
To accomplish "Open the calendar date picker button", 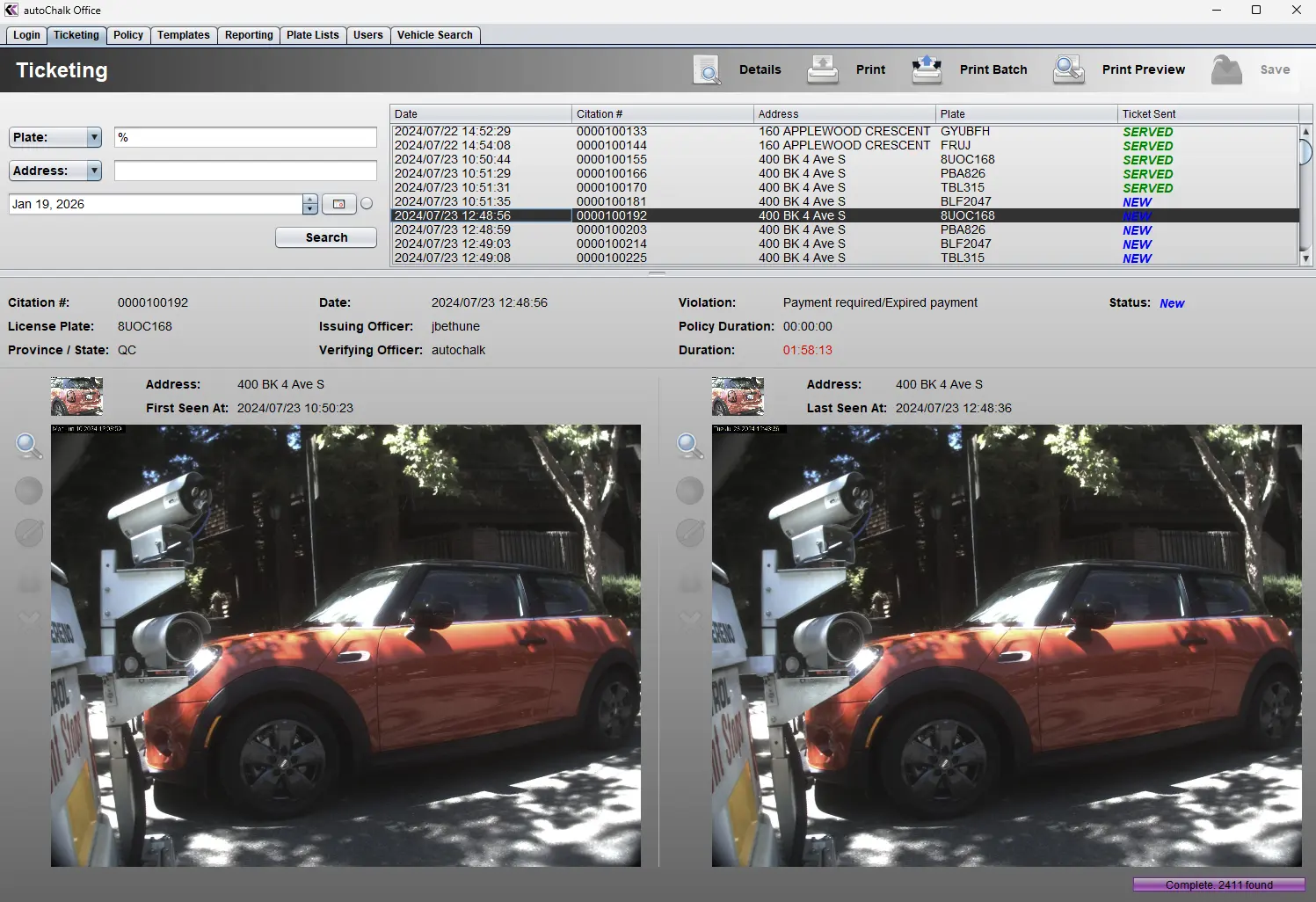I will (338, 204).
